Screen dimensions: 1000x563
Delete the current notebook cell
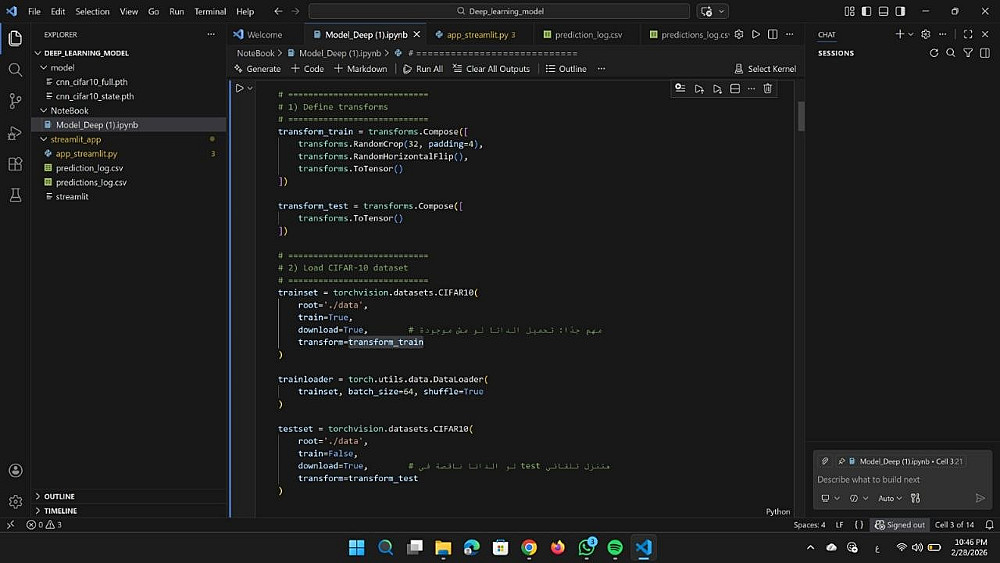(x=768, y=89)
